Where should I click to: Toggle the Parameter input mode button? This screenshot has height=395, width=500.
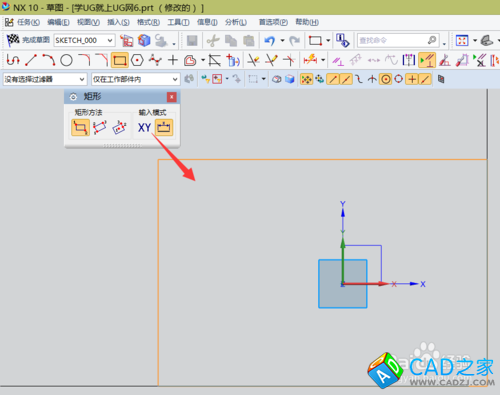(164, 127)
